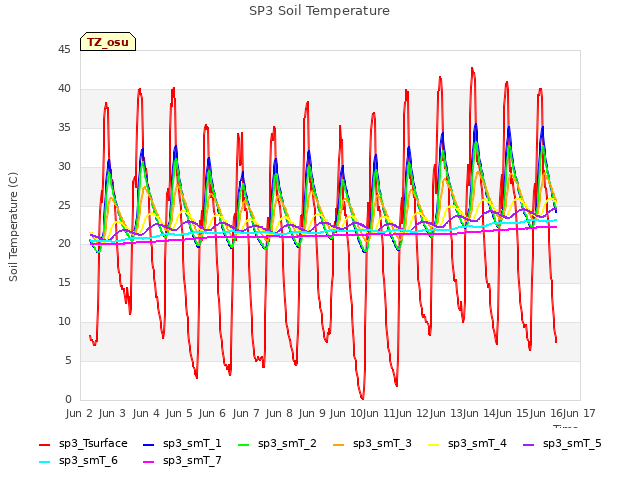Click the 25 y-axis tick label
640x480 pixels.
click(x=64, y=205)
